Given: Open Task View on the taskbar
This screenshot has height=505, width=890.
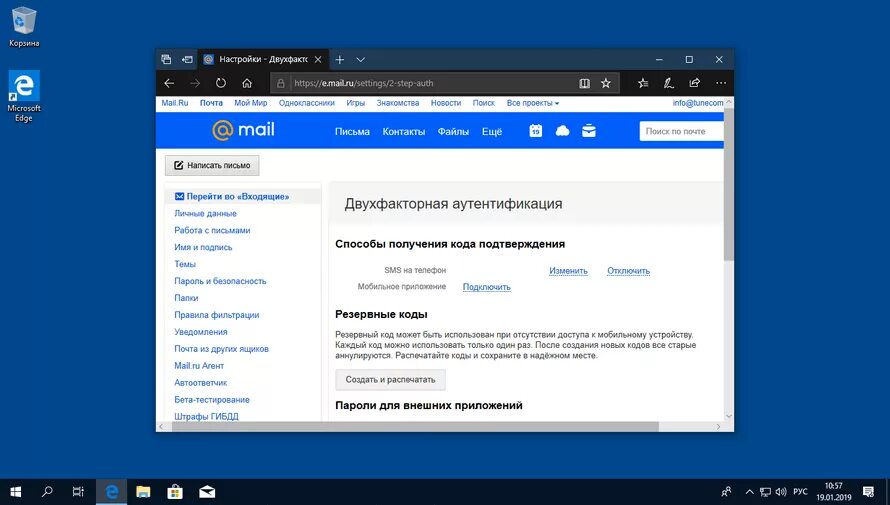Looking at the screenshot, I should 78,492.
